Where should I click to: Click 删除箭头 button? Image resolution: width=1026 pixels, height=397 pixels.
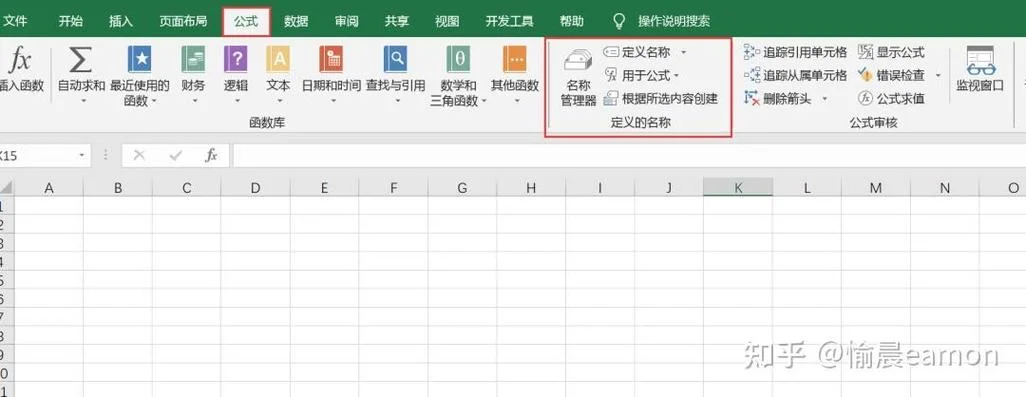tap(779, 99)
